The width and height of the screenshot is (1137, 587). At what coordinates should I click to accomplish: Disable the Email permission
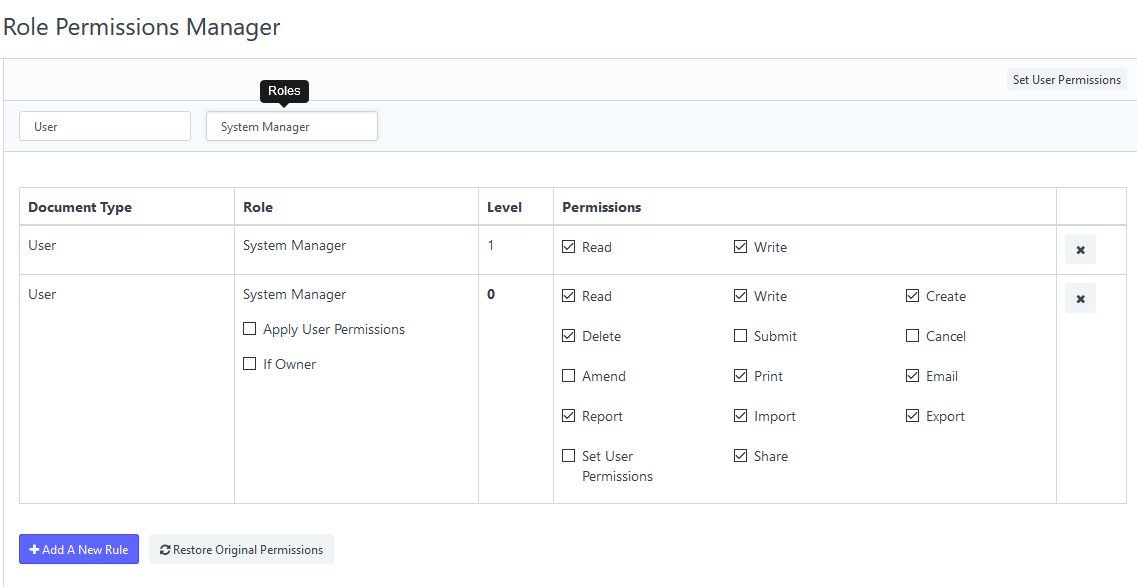(913, 376)
